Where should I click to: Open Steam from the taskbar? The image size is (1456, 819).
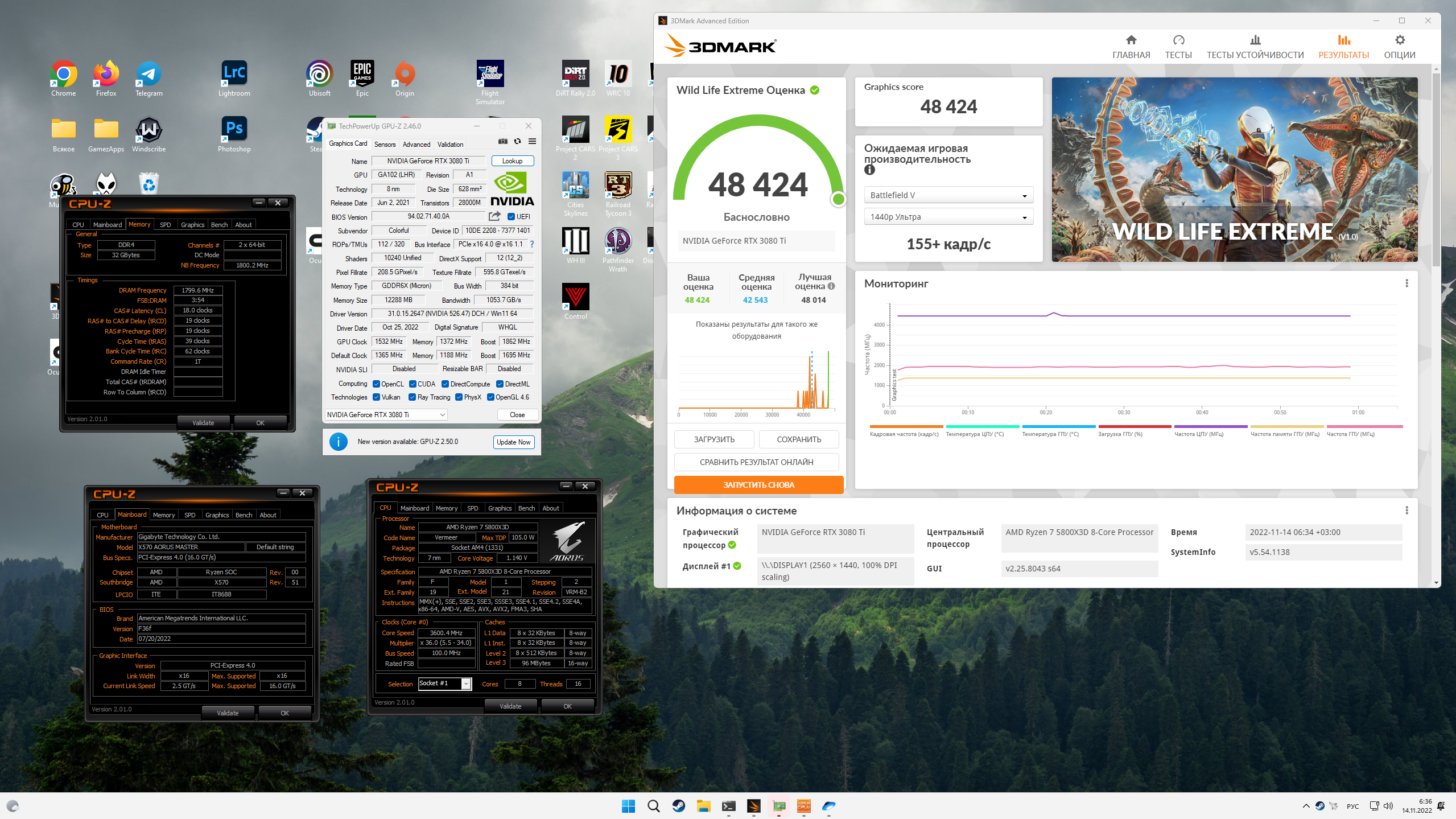[678, 806]
